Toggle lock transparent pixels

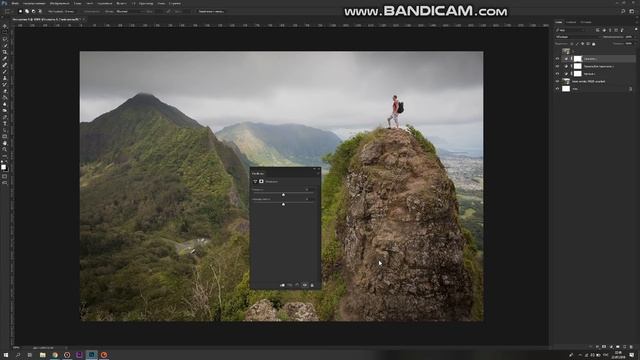[572, 43]
